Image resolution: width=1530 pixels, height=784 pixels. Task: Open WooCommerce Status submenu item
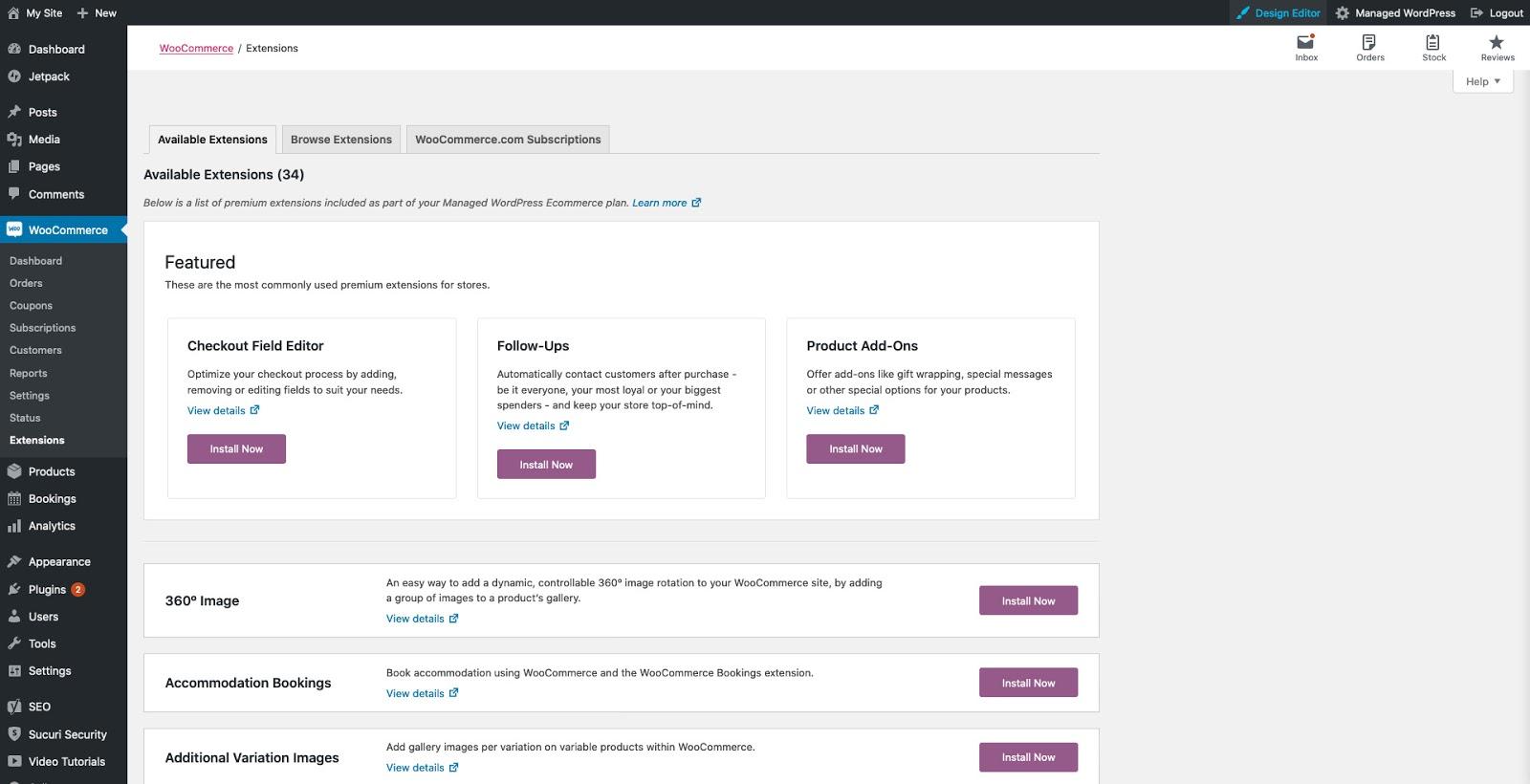pyautogui.click(x=25, y=418)
